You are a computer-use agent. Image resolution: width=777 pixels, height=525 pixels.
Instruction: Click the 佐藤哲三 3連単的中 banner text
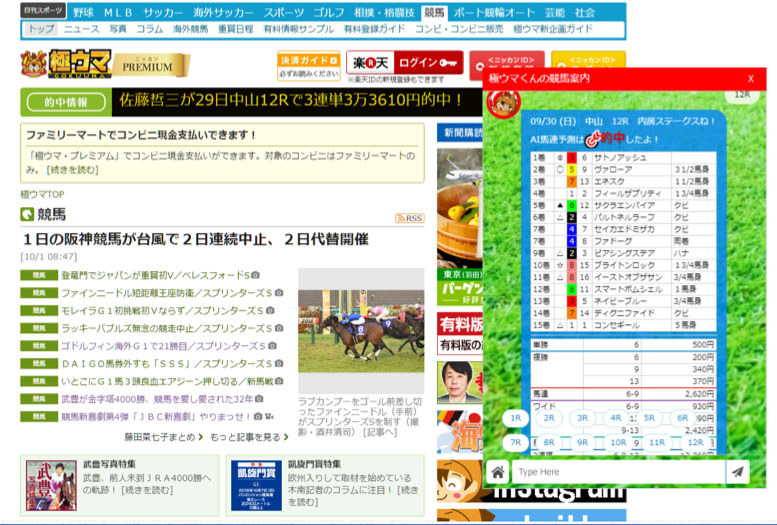(x=291, y=101)
